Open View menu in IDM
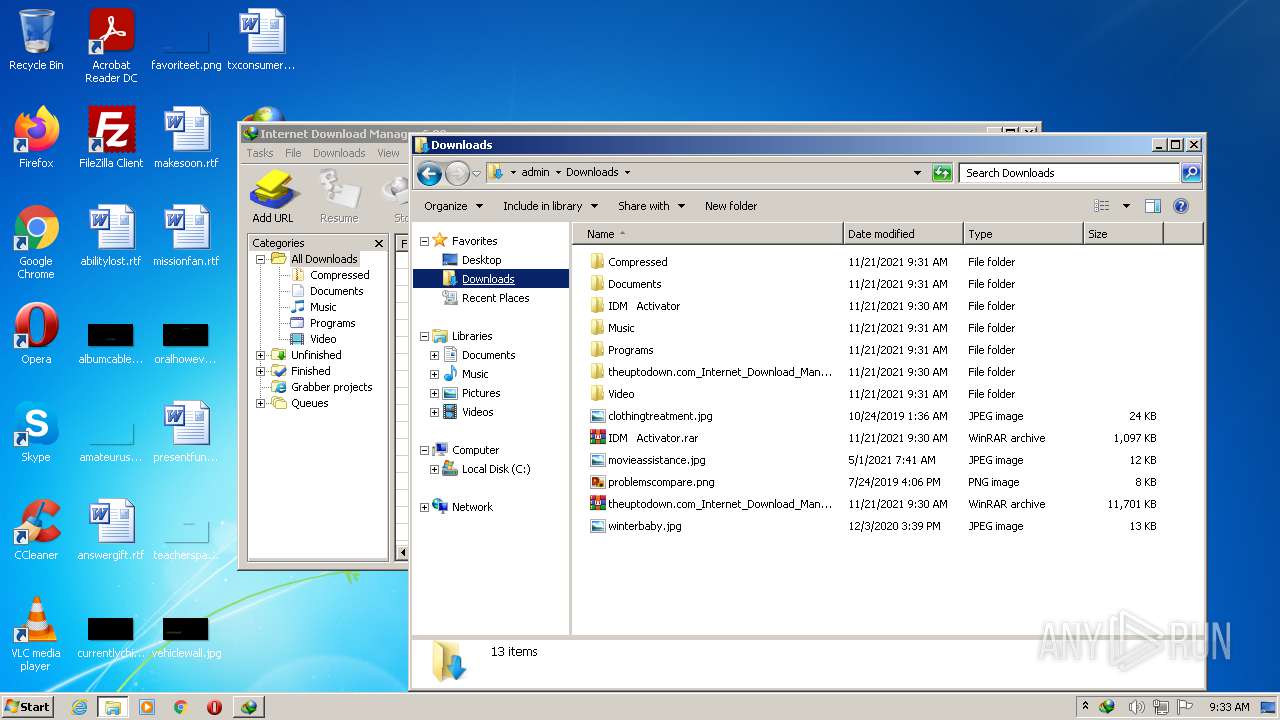Viewport: 1280px width, 720px height. click(x=388, y=153)
